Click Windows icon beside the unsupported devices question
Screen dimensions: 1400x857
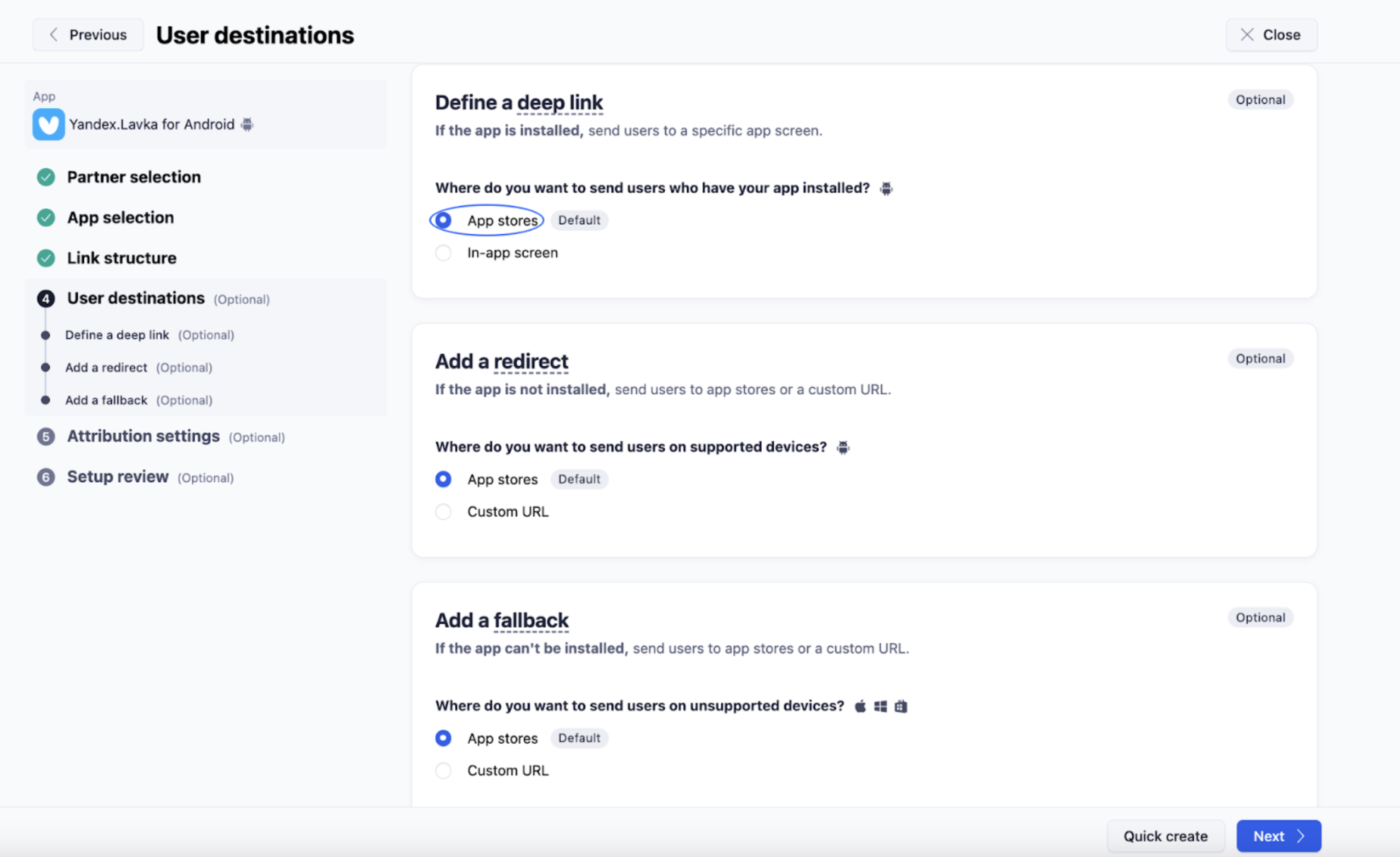pyautogui.click(x=880, y=706)
